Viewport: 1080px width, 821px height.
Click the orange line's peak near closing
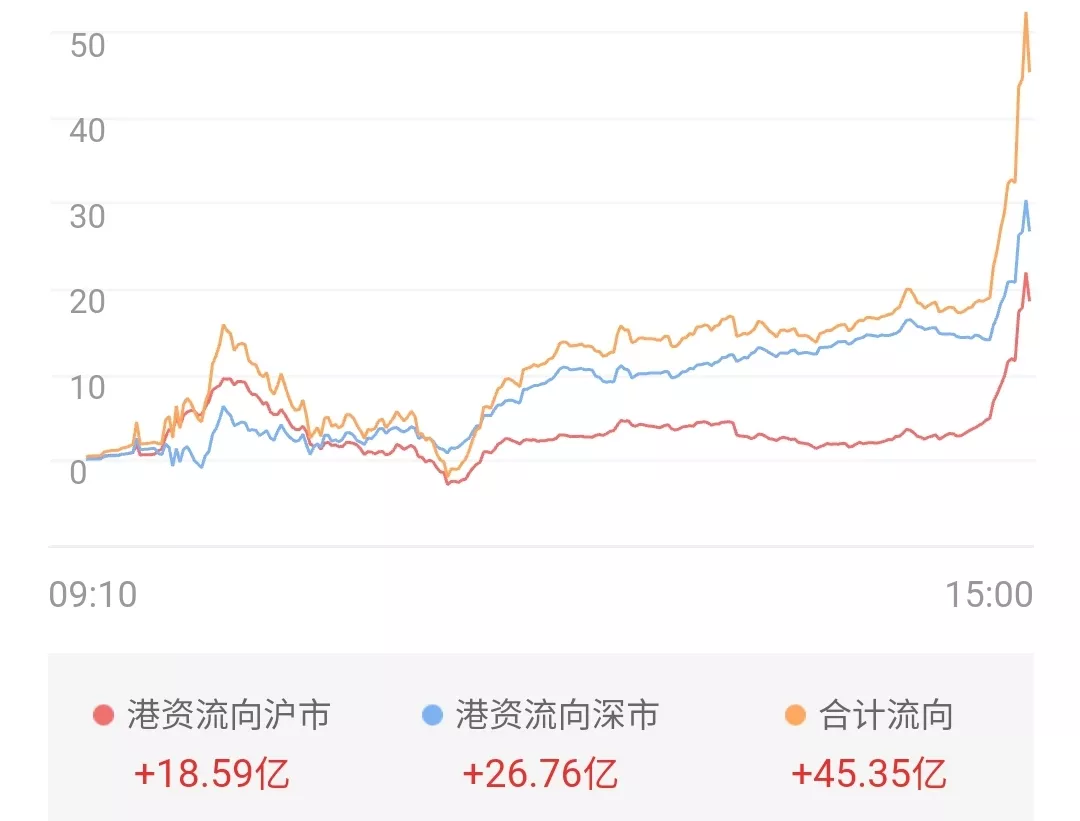pos(1026,14)
